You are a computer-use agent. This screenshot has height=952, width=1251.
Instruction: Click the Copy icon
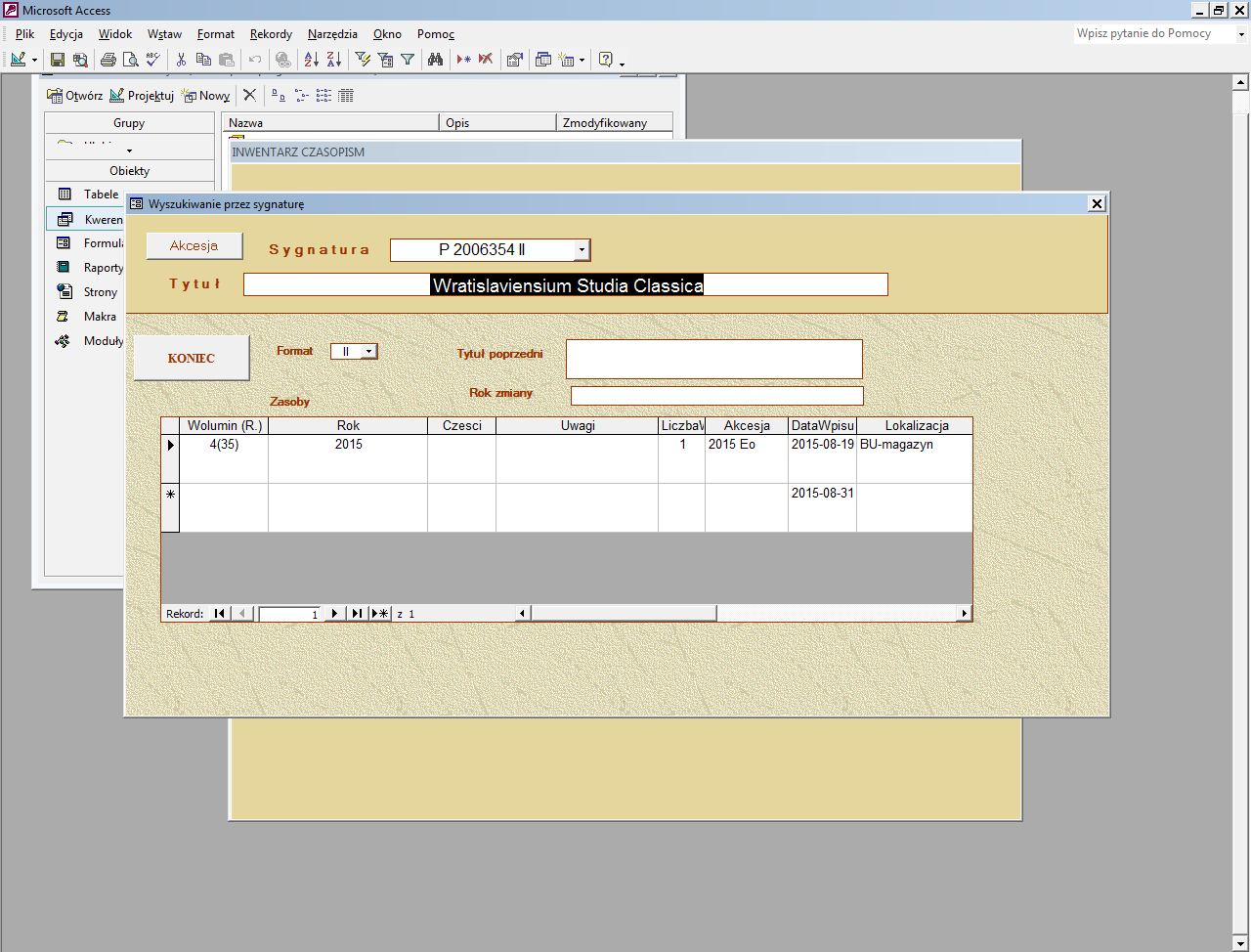(203, 60)
